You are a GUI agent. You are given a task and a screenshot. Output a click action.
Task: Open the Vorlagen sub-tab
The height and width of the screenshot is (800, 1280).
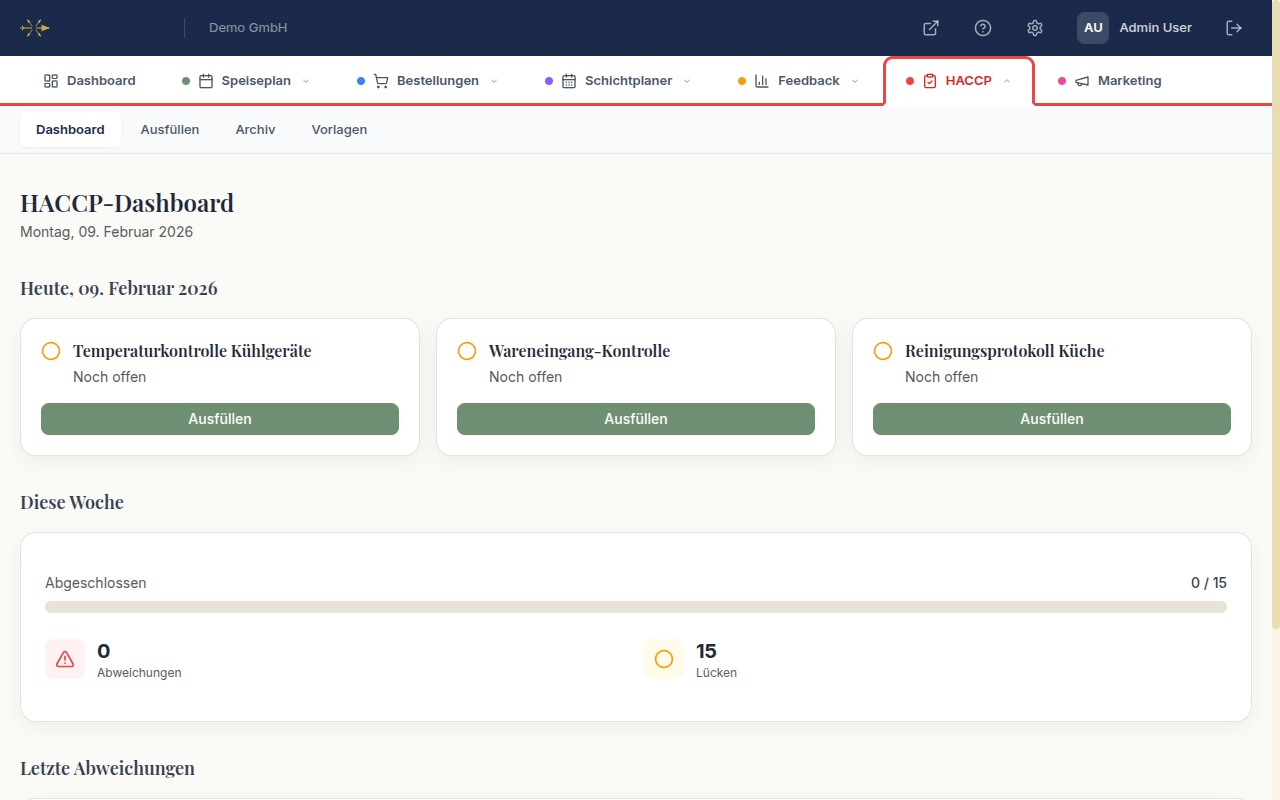pyautogui.click(x=339, y=130)
